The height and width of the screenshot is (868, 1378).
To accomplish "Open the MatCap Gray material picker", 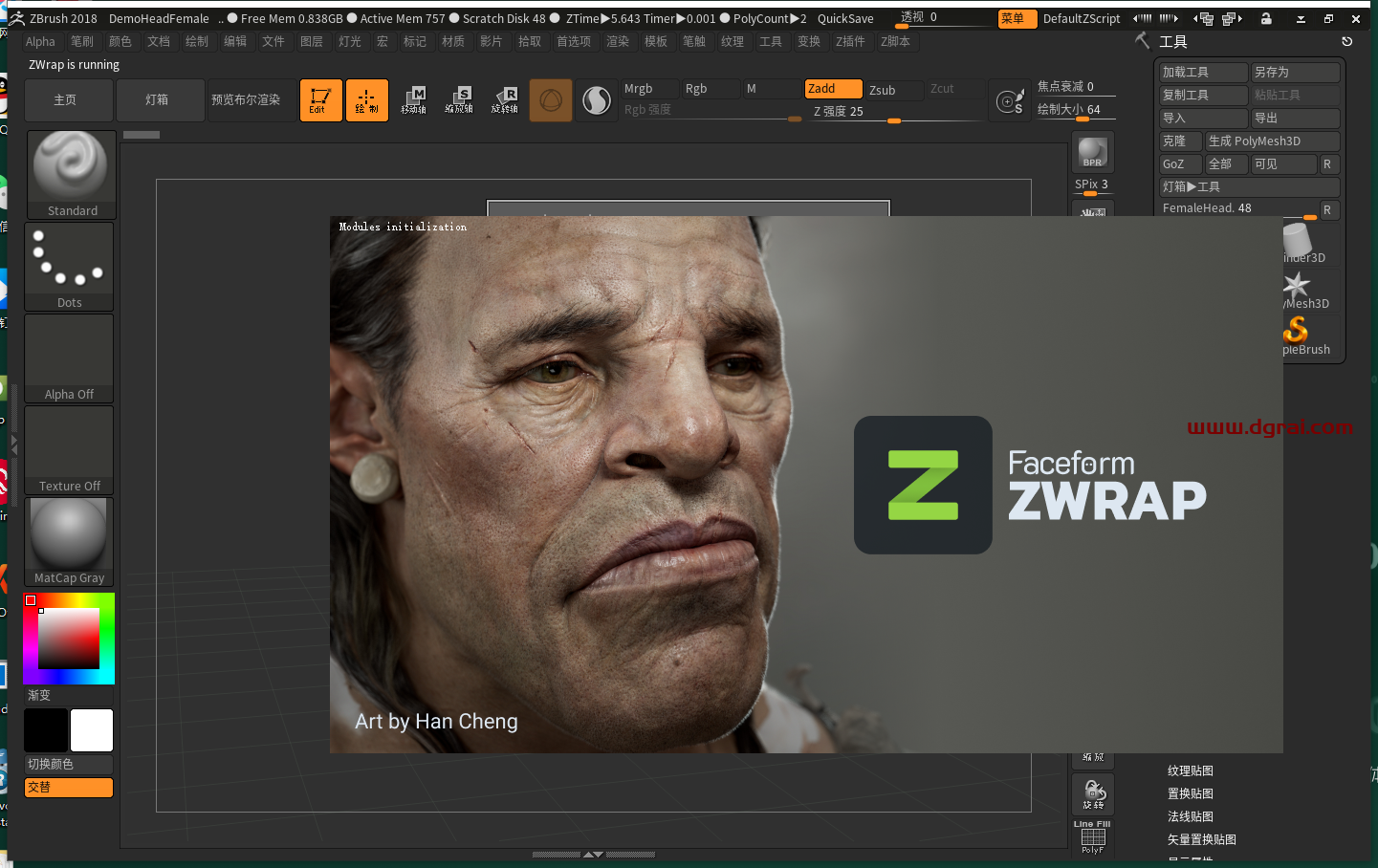I will [70, 542].
